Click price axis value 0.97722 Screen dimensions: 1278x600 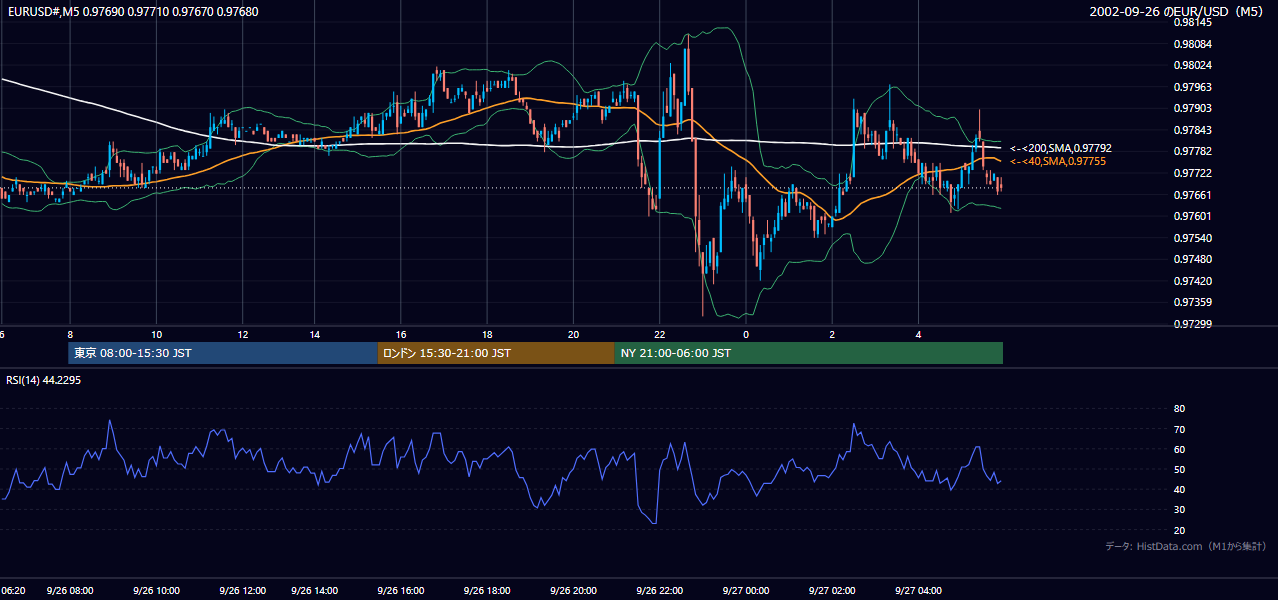click(x=1193, y=173)
